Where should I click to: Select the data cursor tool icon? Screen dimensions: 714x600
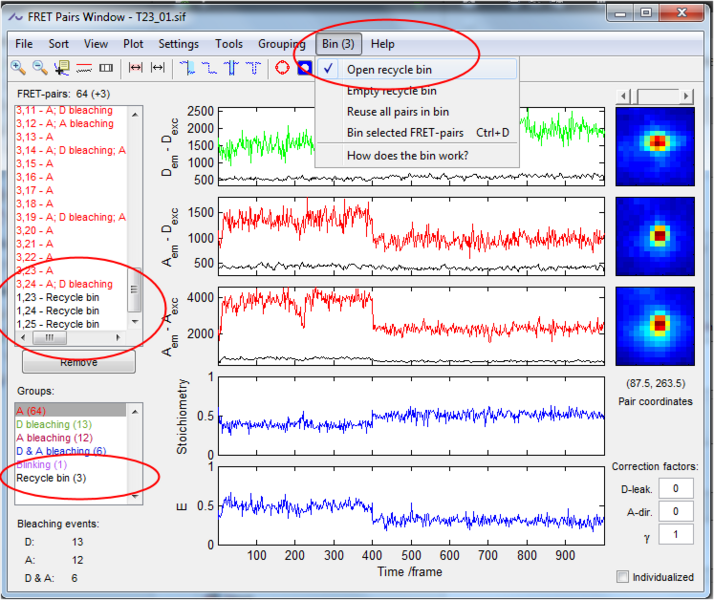pyautogui.click(x=62, y=68)
